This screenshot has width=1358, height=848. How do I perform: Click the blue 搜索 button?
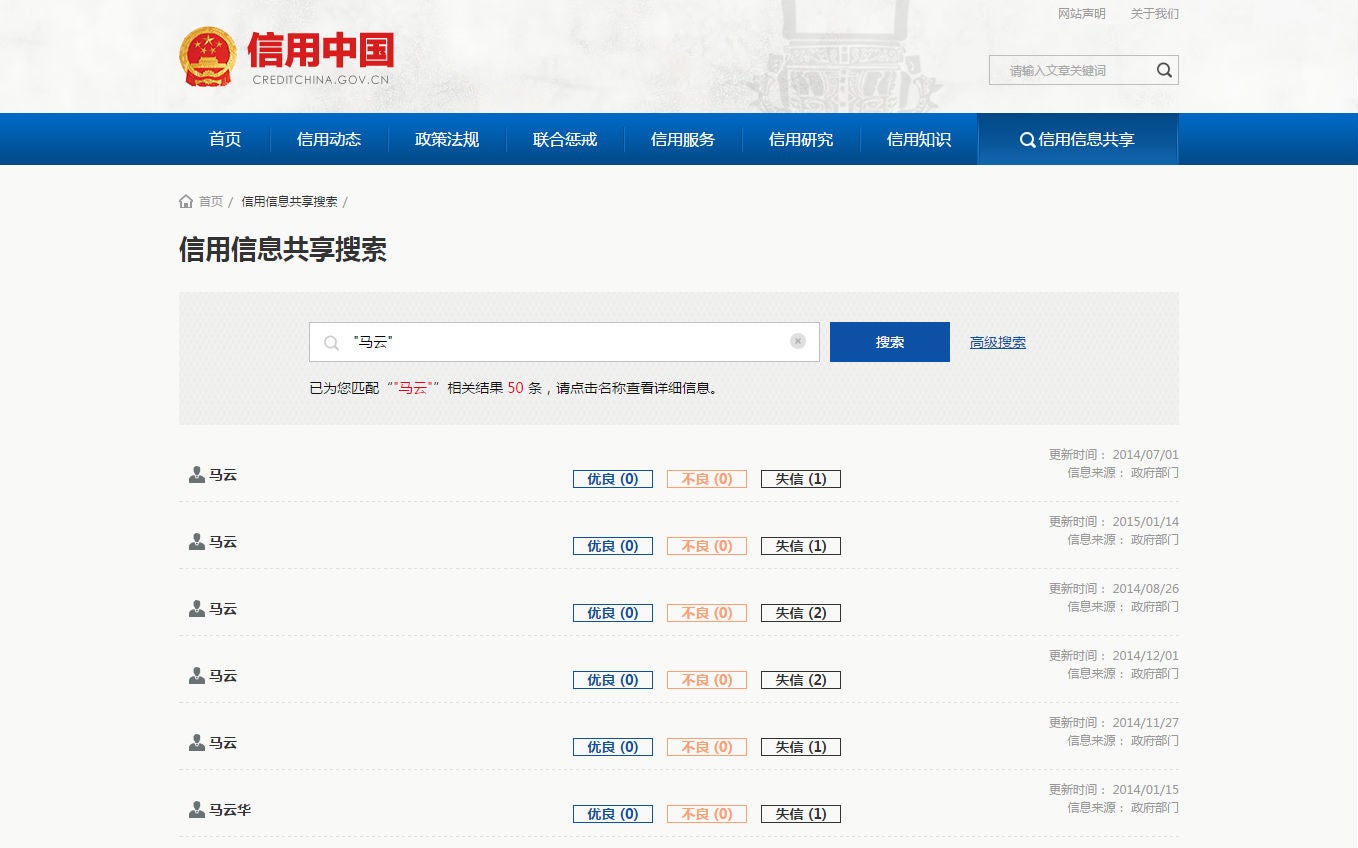[890, 342]
